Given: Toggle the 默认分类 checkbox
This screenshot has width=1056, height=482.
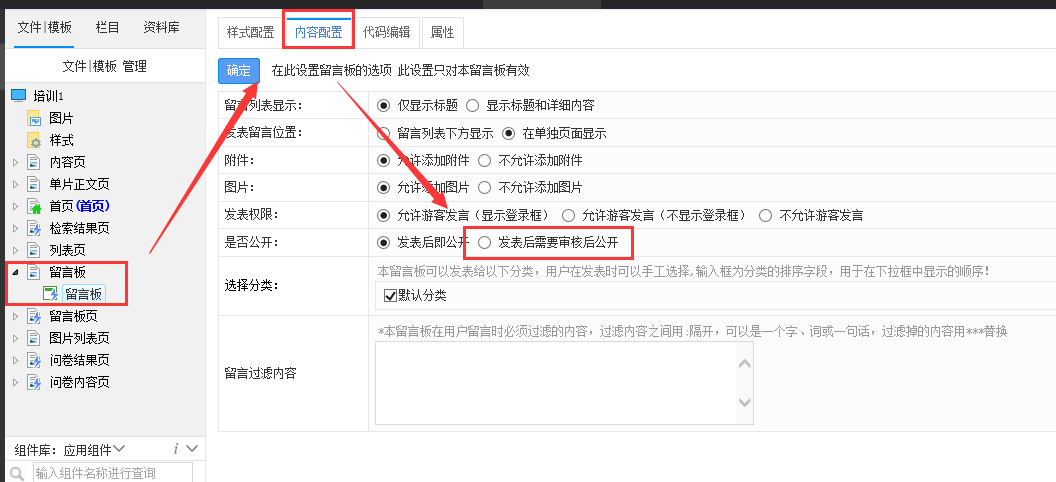Looking at the screenshot, I should pyautogui.click(x=390, y=295).
